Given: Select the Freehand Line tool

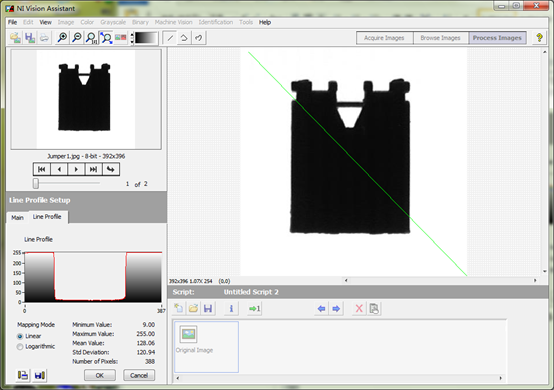Looking at the screenshot, I should coord(199,37).
